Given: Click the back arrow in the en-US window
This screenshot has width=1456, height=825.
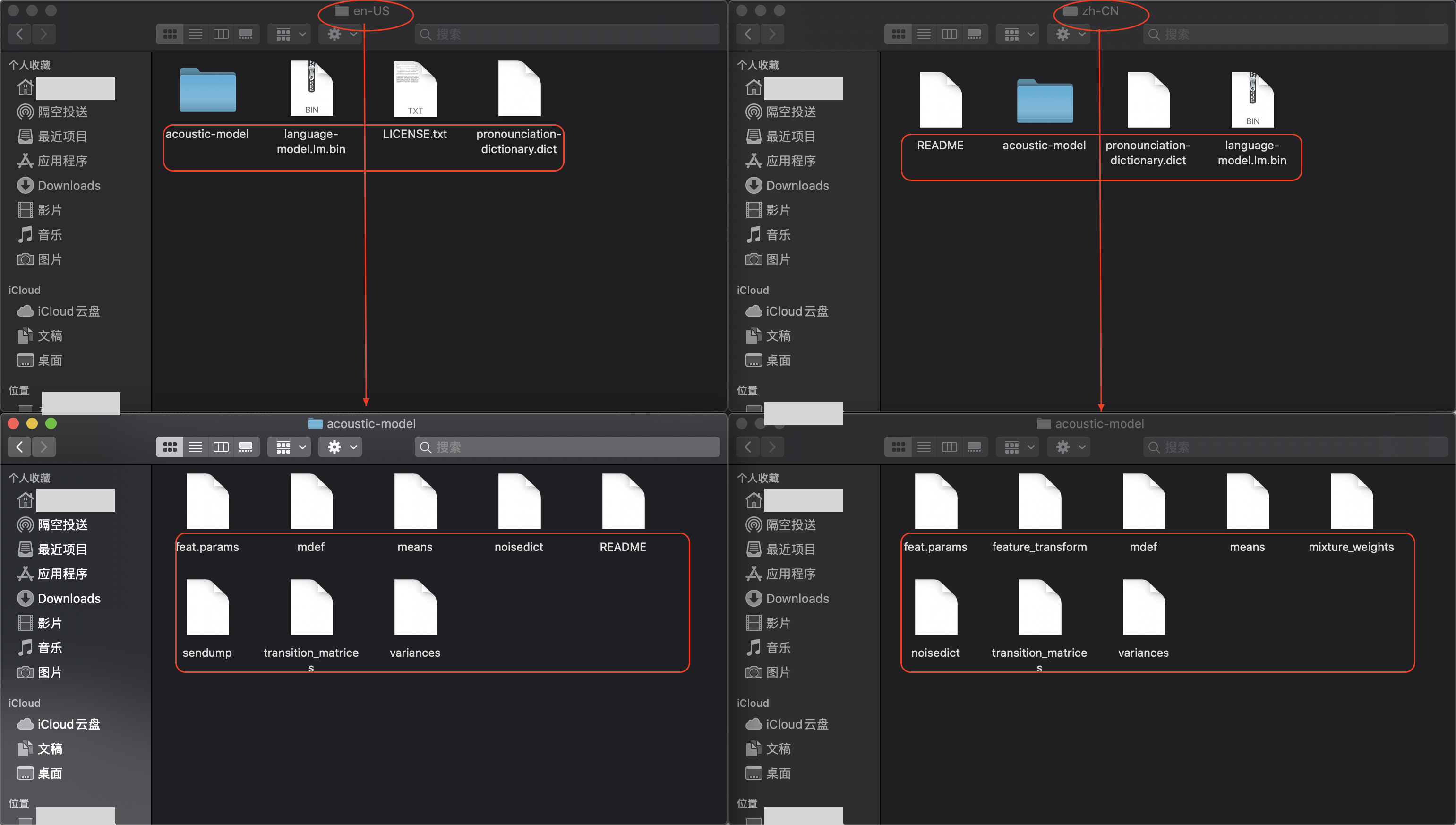Looking at the screenshot, I should (x=20, y=34).
